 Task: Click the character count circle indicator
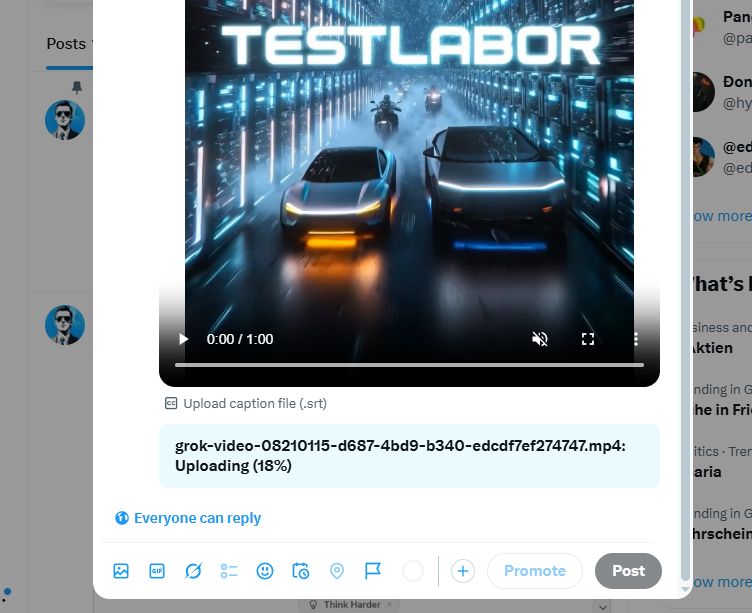pos(413,571)
